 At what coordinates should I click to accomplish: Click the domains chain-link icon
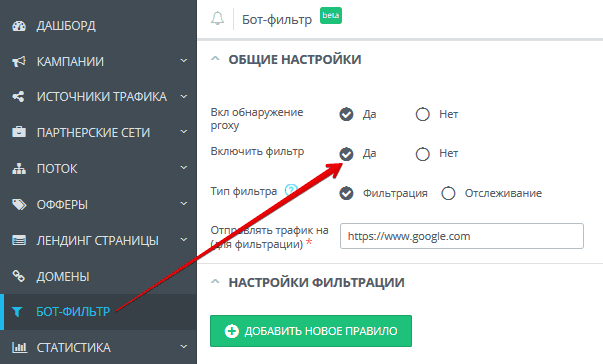(x=18, y=276)
